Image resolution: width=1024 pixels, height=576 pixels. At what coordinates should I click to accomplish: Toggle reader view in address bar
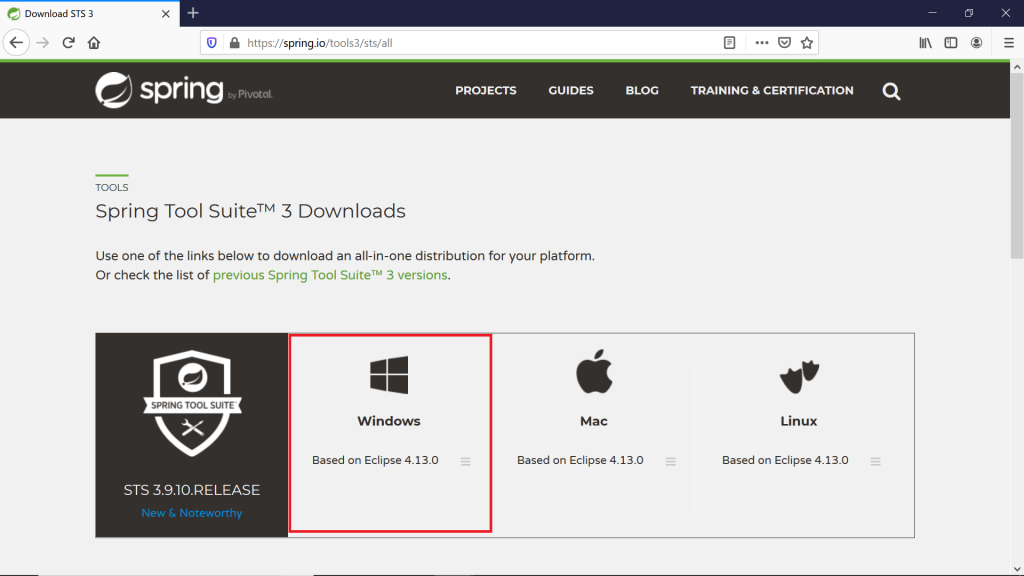729,43
